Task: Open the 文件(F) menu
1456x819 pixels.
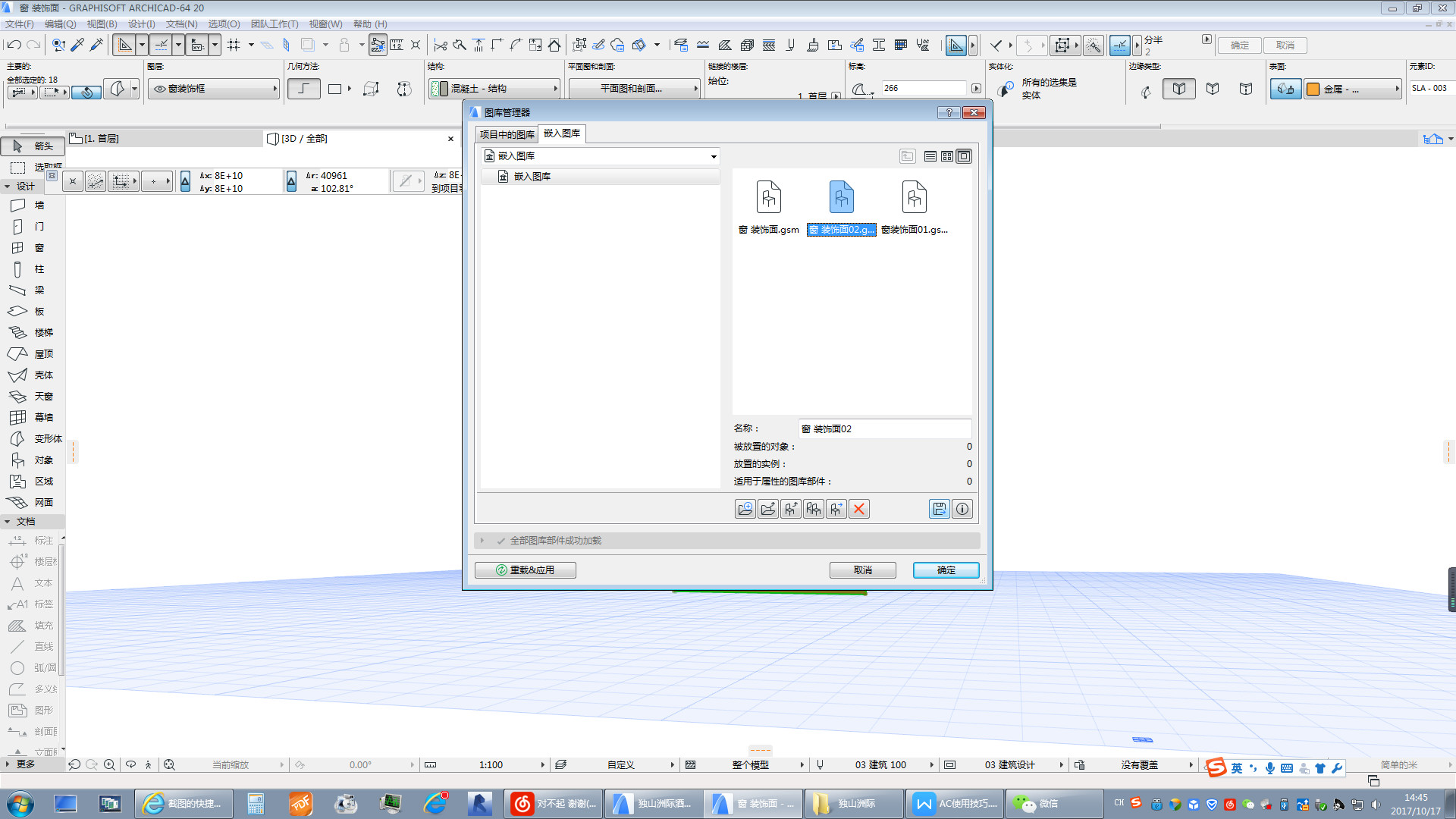Action: (x=20, y=24)
